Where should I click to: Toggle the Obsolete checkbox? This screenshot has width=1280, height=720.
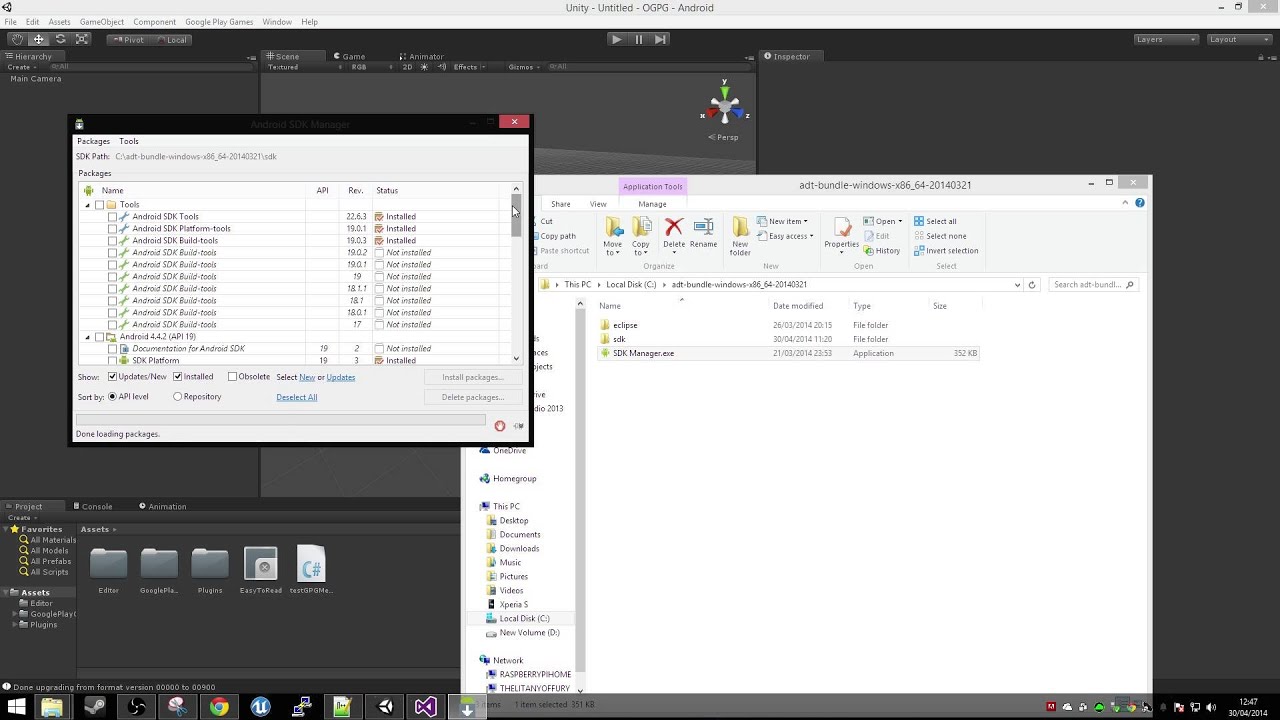pyautogui.click(x=232, y=377)
